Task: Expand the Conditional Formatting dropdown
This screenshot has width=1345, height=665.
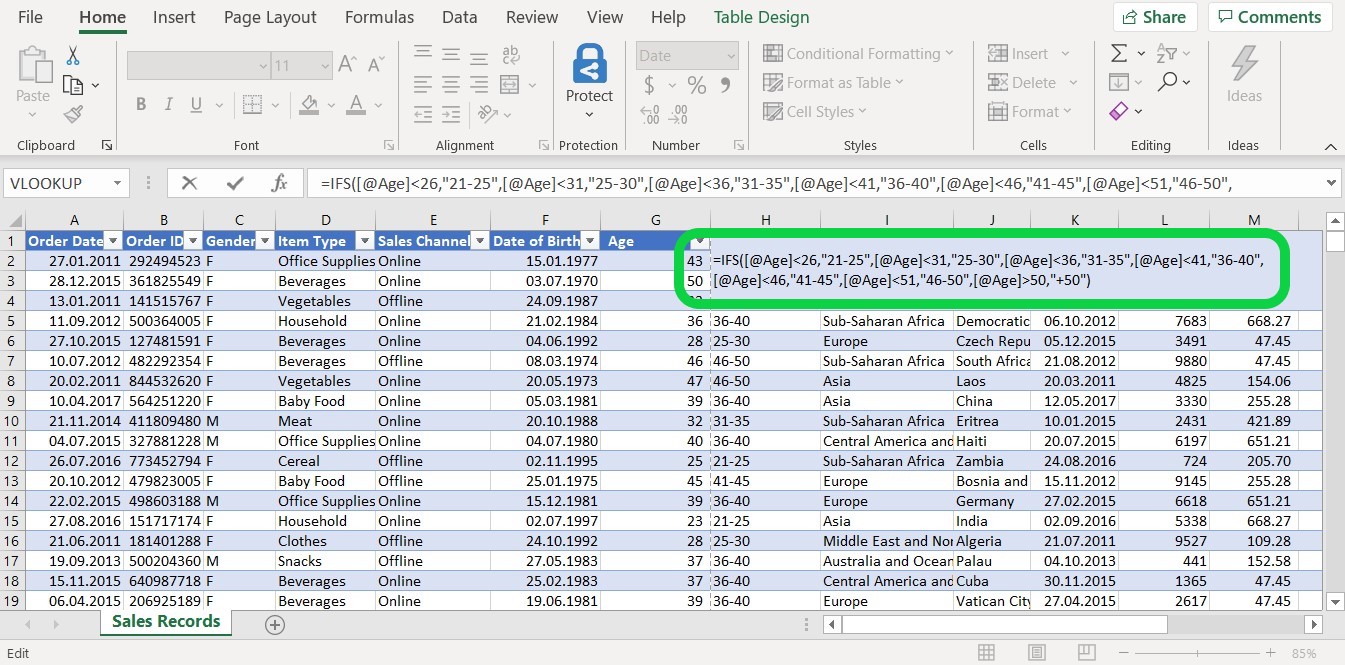Action: pos(858,53)
